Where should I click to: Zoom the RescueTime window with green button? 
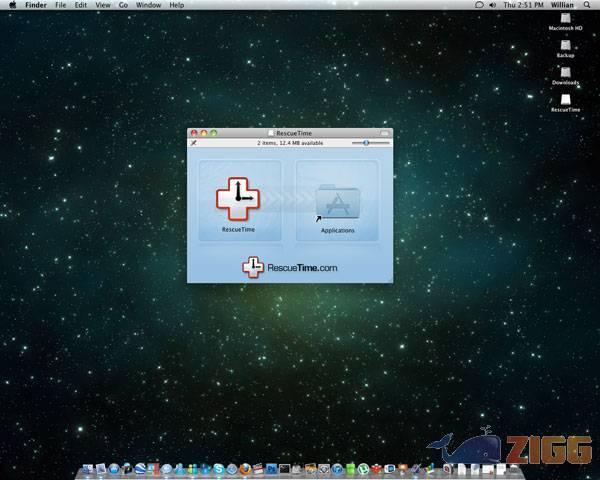pyautogui.click(x=214, y=133)
